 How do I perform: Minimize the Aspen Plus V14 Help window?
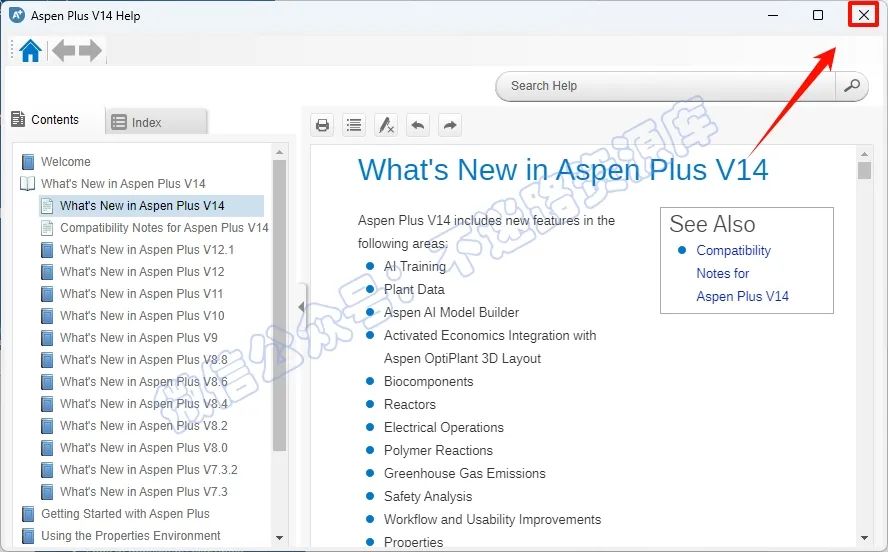click(772, 15)
